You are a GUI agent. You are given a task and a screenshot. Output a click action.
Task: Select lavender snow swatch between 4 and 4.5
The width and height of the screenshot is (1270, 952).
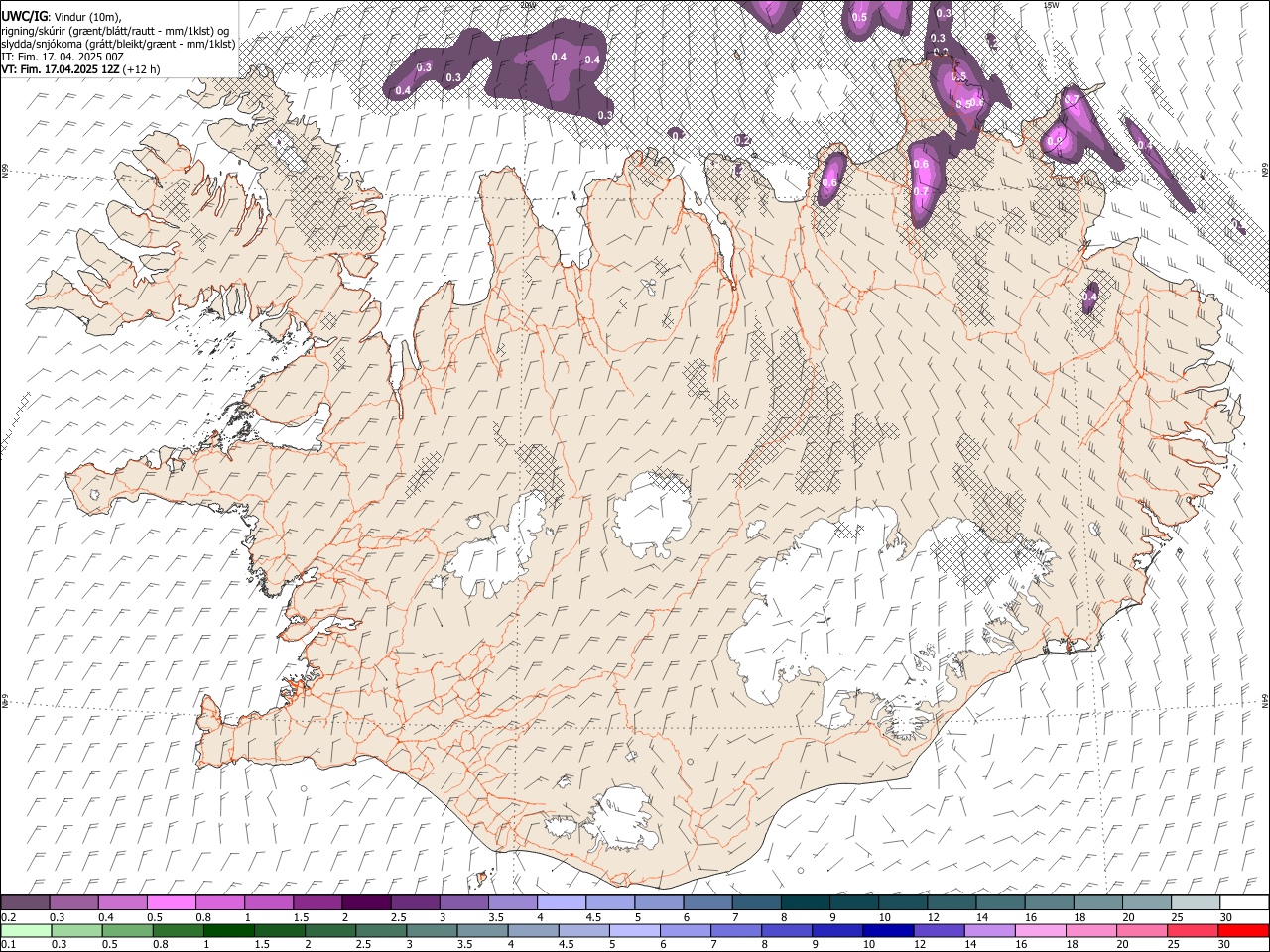(562, 903)
